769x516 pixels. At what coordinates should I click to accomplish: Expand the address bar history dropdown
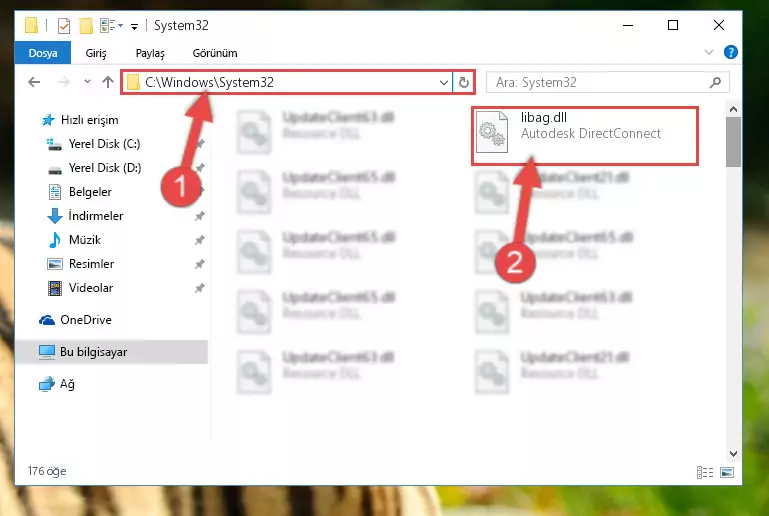[444, 82]
